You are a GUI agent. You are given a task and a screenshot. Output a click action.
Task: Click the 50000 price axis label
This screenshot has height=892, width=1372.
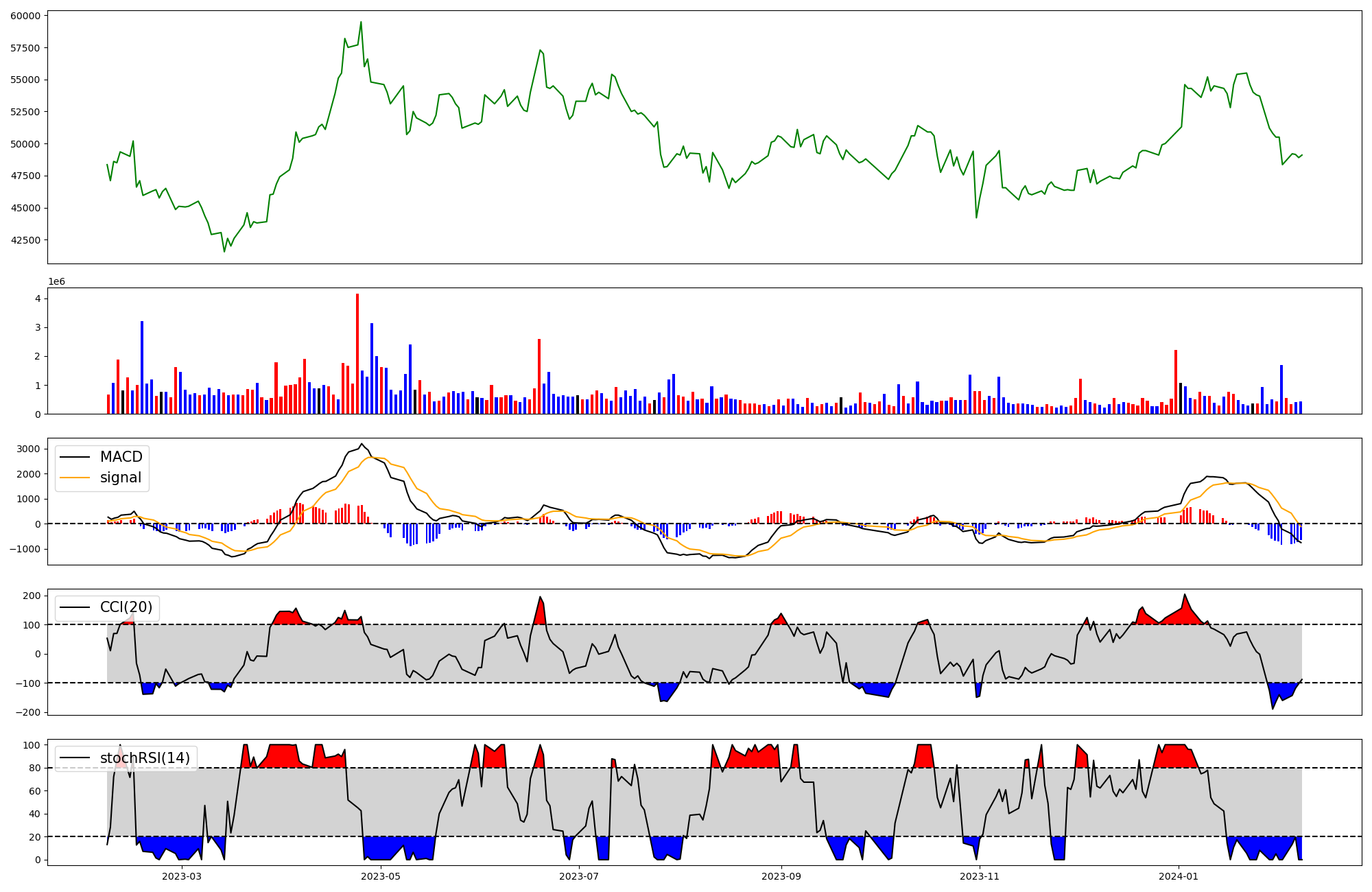[x=25, y=144]
